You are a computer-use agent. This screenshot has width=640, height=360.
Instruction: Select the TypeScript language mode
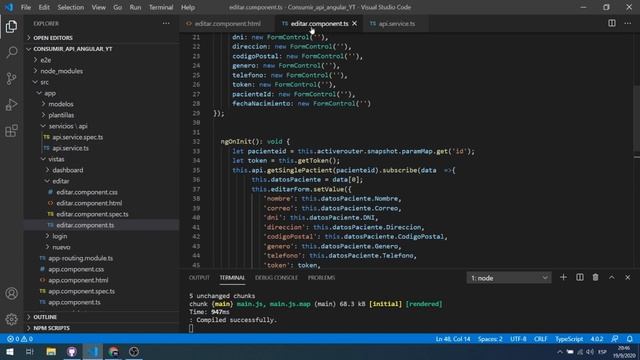tap(569, 339)
